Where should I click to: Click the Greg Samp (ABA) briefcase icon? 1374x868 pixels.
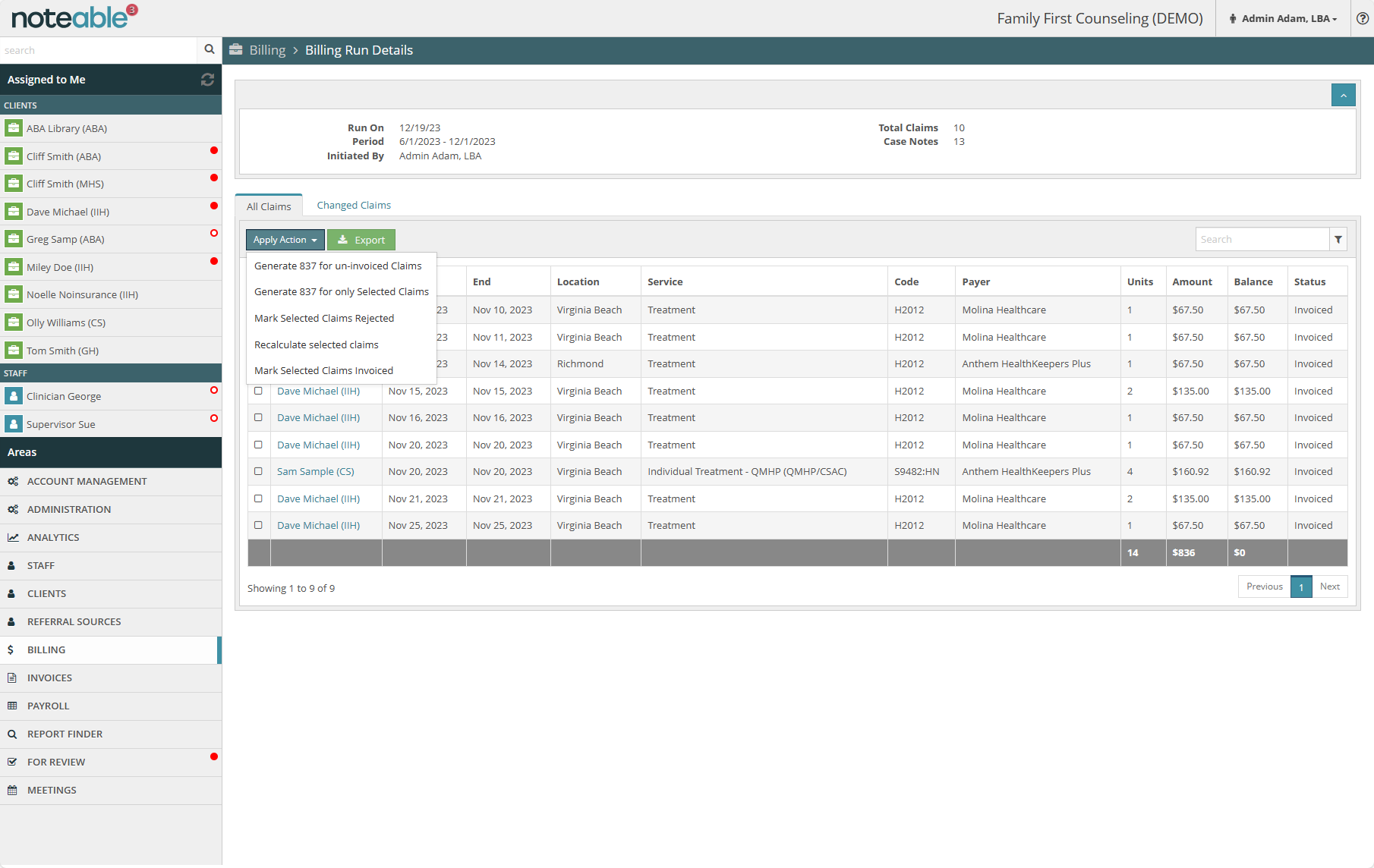[14, 239]
